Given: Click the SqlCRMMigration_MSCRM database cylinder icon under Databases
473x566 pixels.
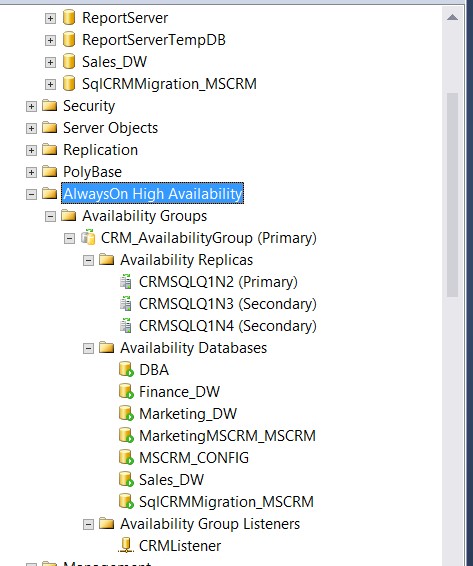Looking at the screenshot, I should tap(69, 83).
